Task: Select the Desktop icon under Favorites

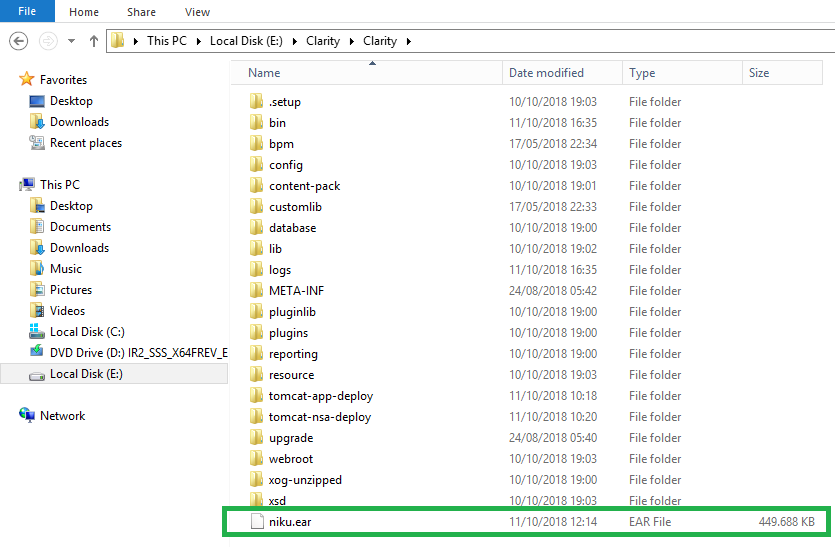Action: 37,101
